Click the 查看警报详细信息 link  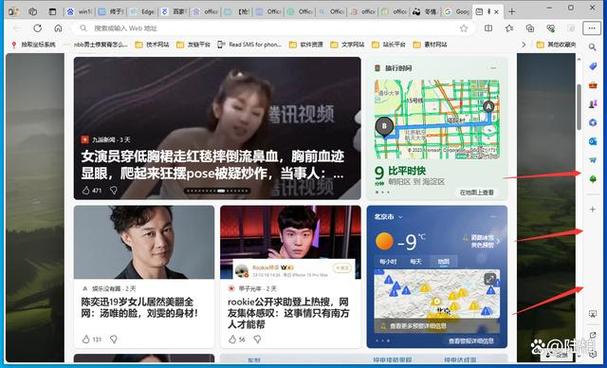click(471, 341)
